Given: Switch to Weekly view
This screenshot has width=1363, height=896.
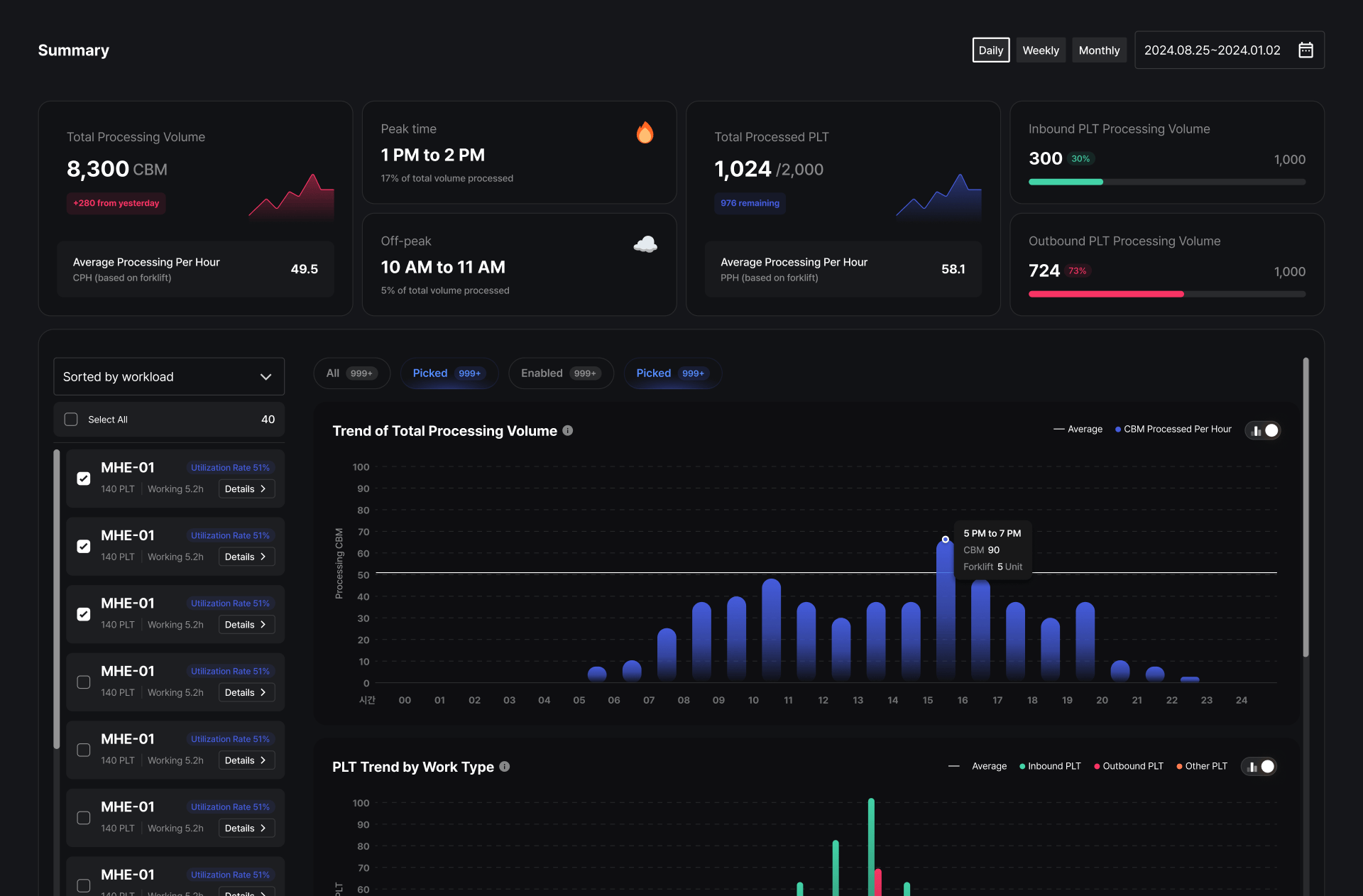Looking at the screenshot, I should [x=1040, y=50].
